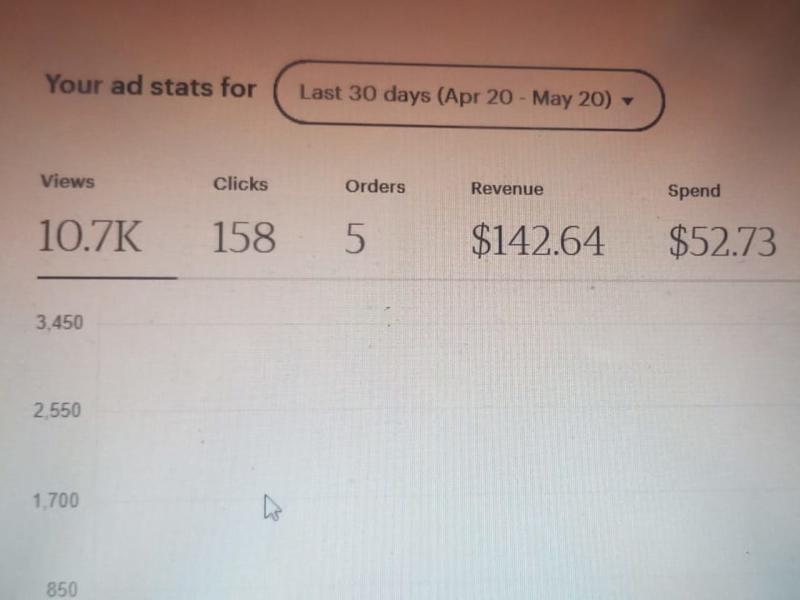Click the 10.7K views value

click(x=90, y=236)
